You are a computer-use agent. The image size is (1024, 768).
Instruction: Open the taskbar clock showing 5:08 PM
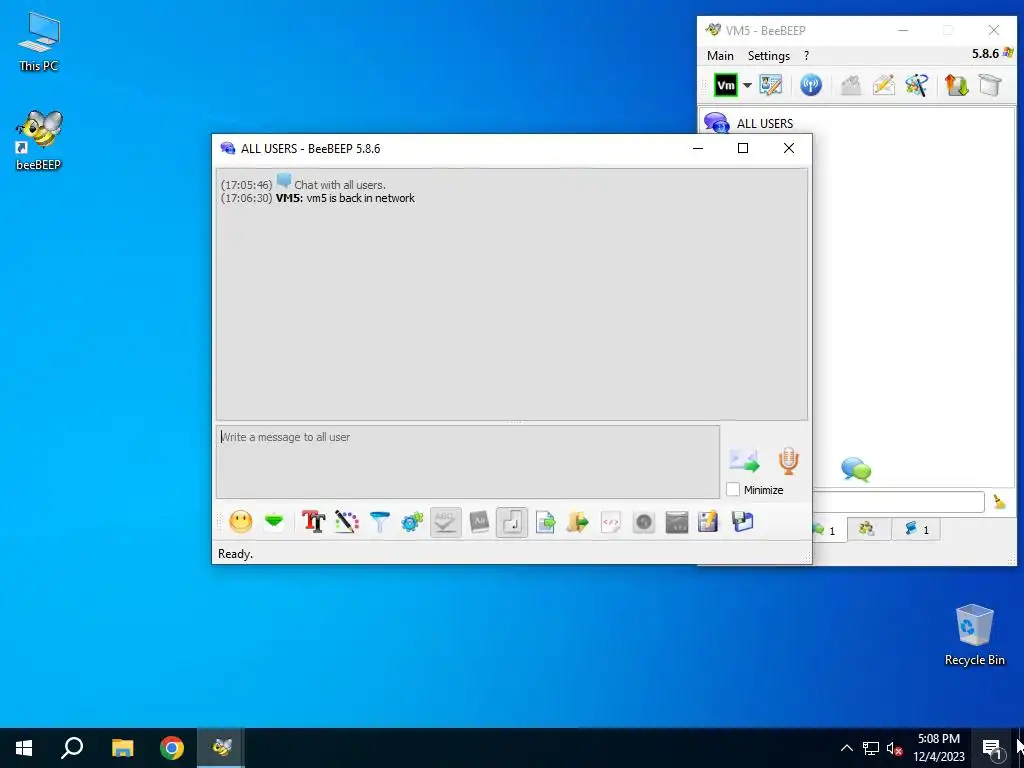coord(939,748)
